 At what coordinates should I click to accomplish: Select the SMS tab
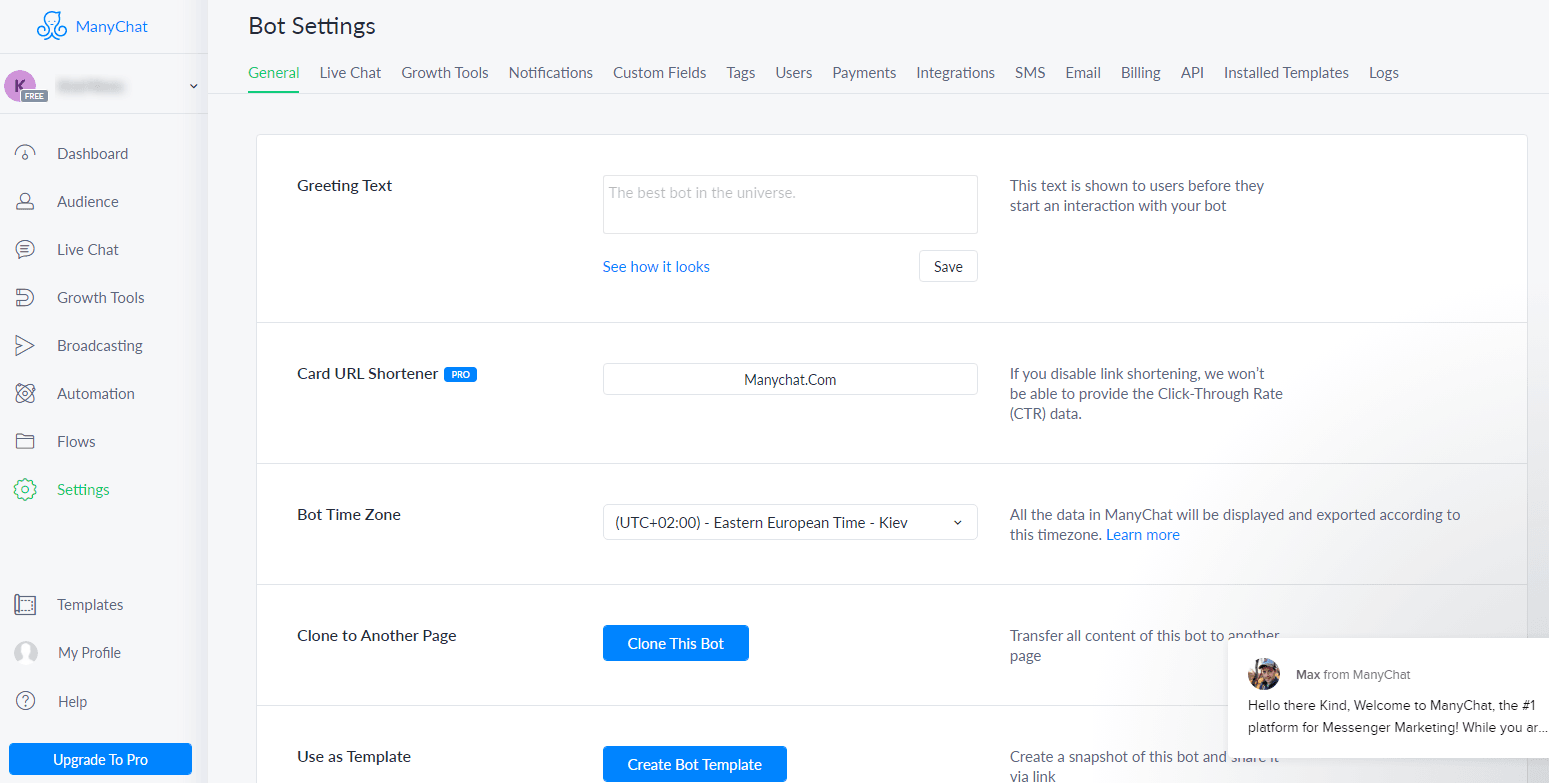pyautogui.click(x=1030, y=73)
